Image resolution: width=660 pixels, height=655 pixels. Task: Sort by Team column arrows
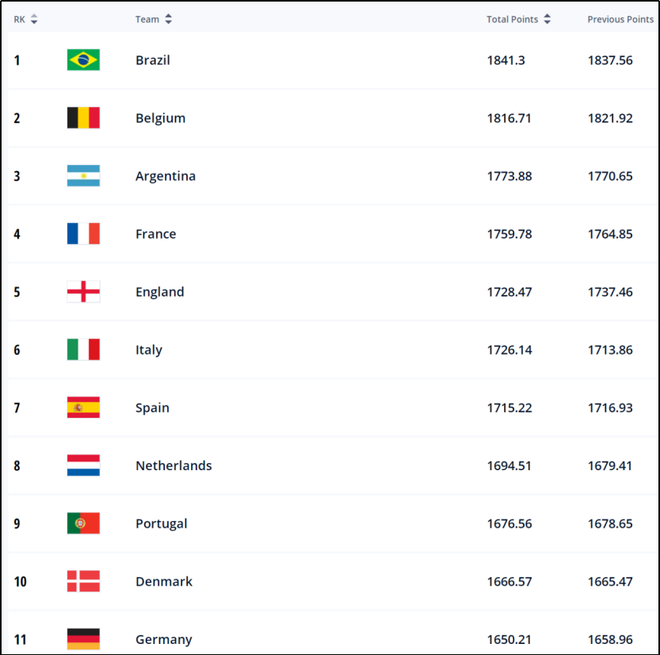coord(168,19)
